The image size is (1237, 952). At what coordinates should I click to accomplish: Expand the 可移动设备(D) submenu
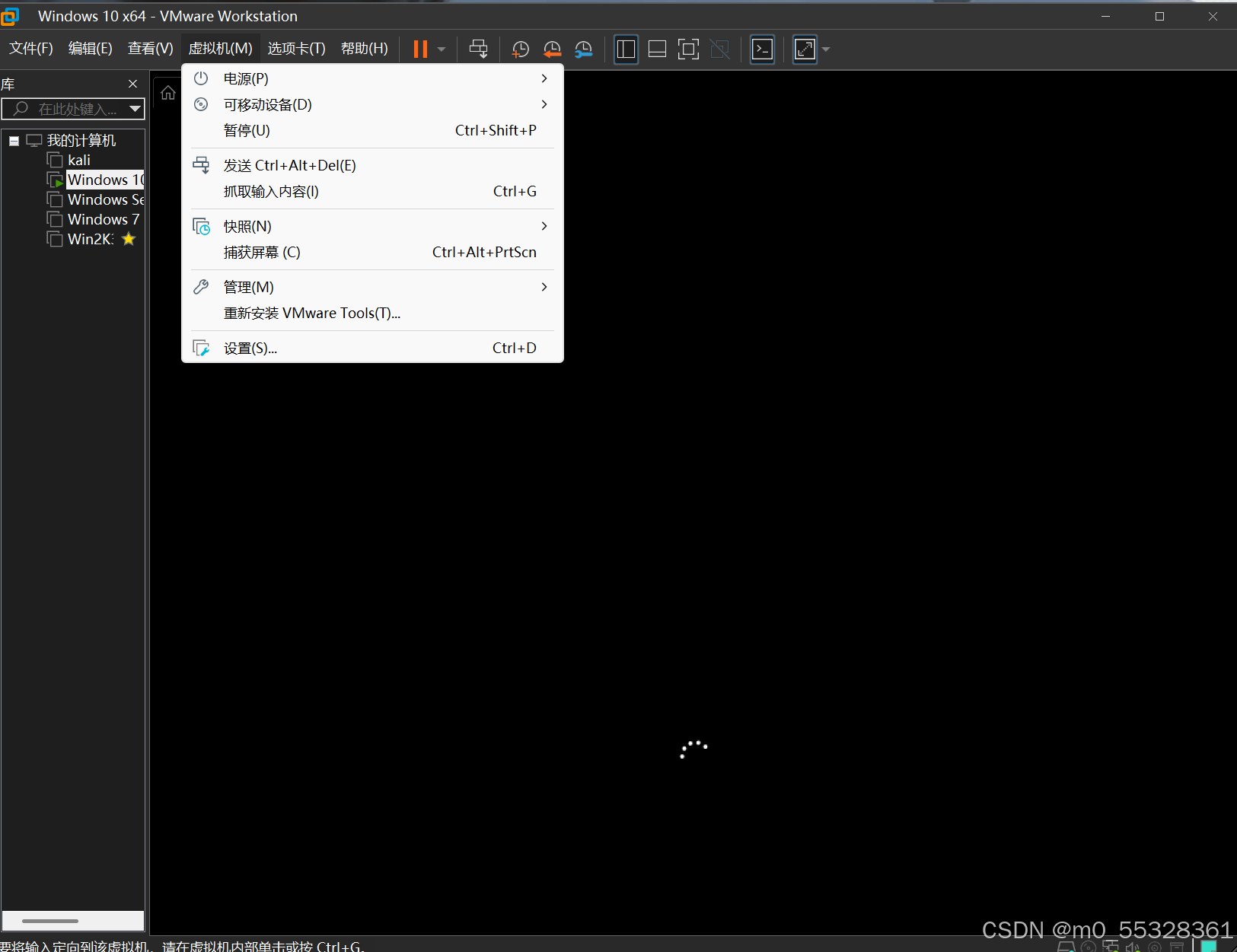(x=372, y=104)
